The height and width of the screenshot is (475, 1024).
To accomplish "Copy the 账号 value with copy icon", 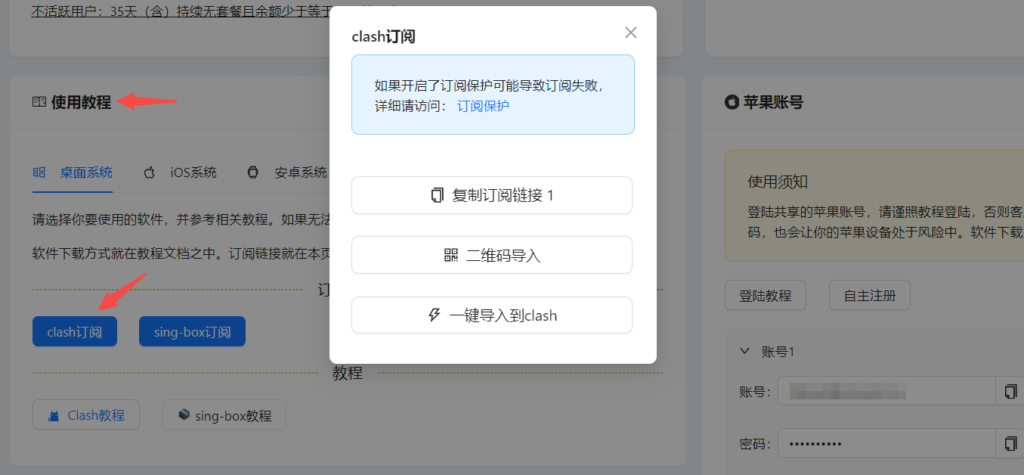I will click(x=1010, y=391).
